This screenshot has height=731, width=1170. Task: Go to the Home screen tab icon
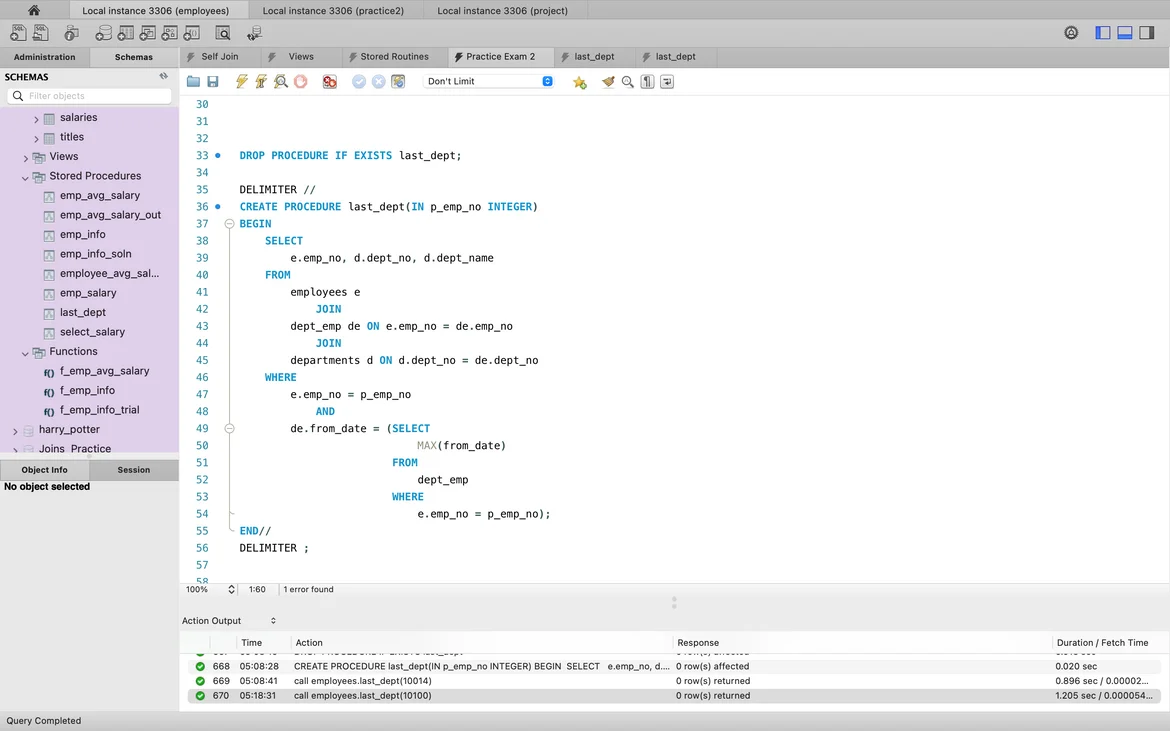click(x=34, y=10)
